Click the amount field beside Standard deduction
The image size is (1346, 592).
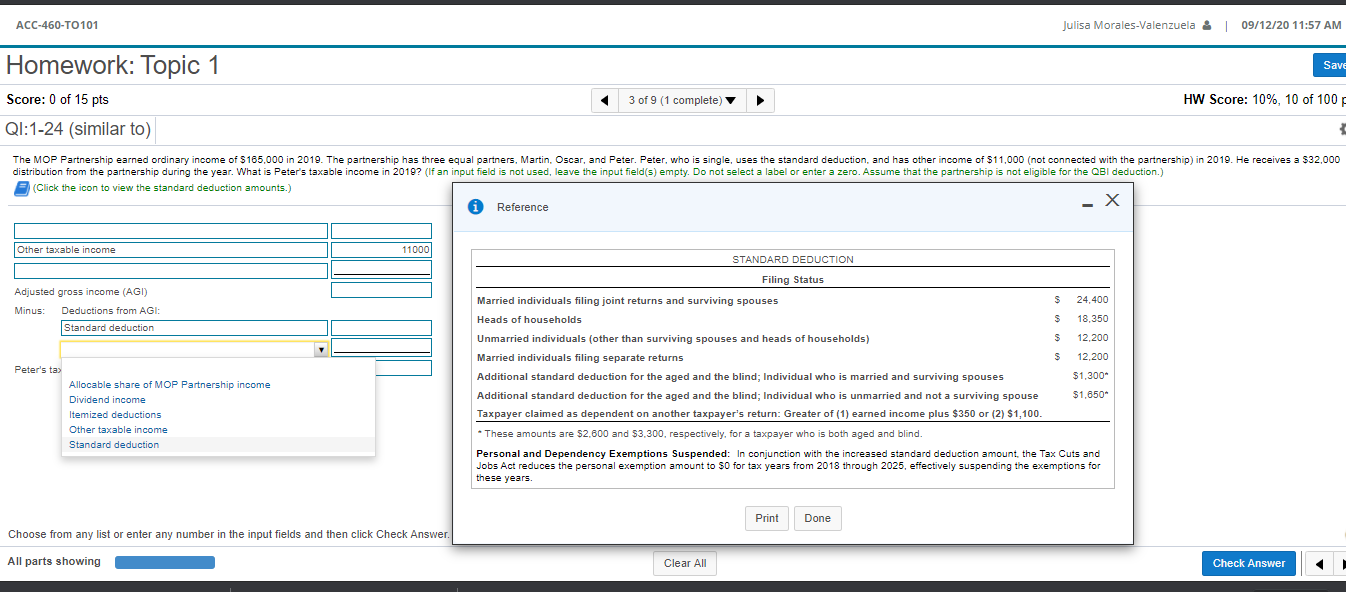pyautogui.click(x=381, y=328)
